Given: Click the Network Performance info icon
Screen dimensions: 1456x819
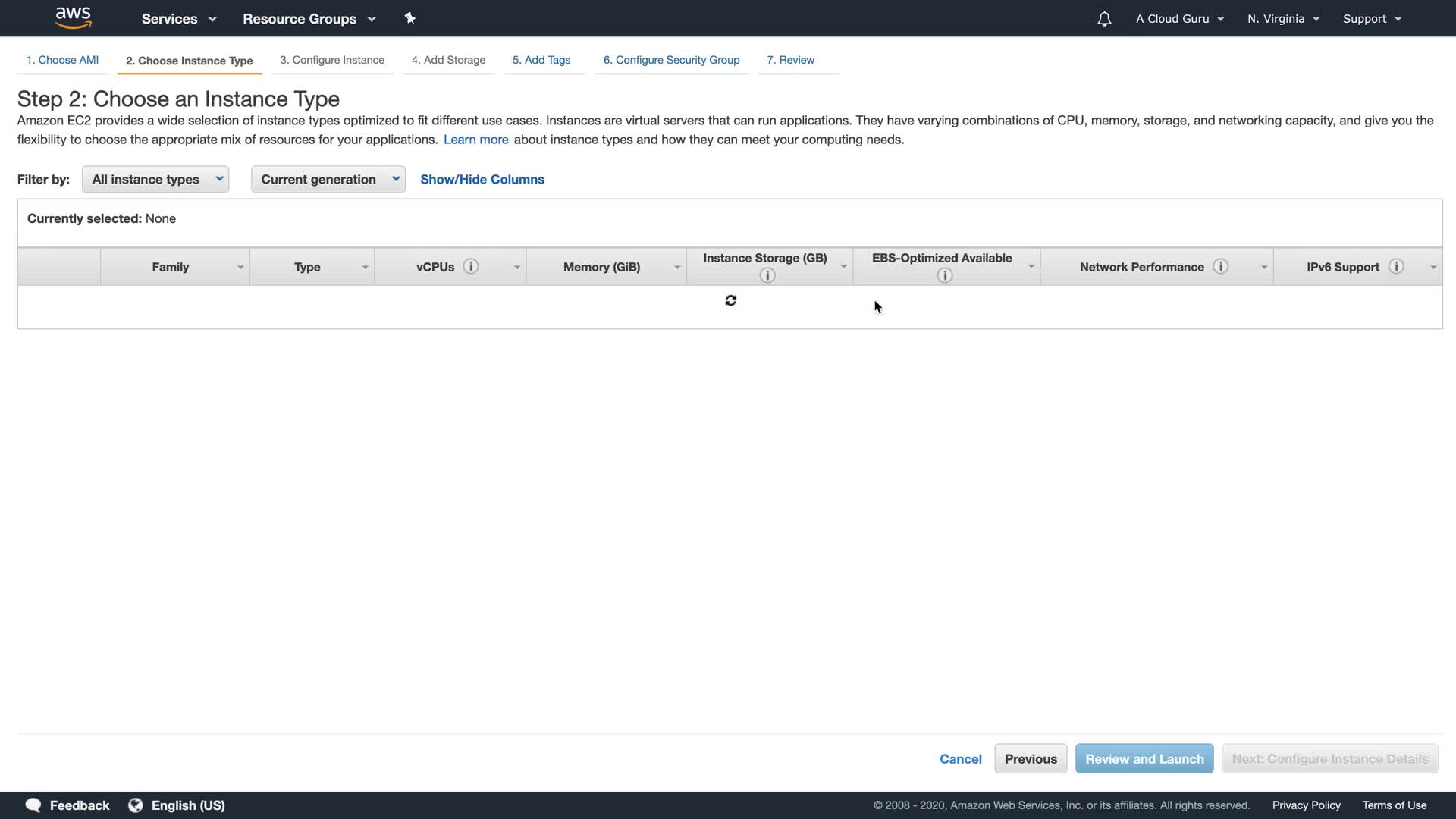Looking at the screenshot, I should (x=1220, y=266).
